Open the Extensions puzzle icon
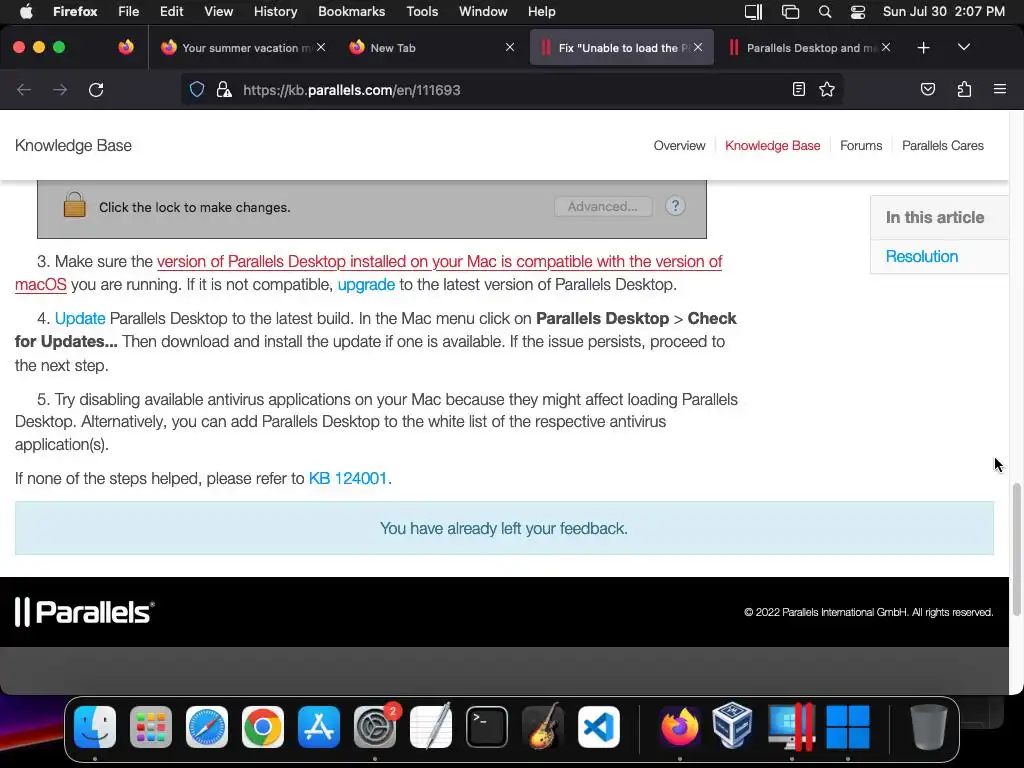Screen dimensions: 1024x768 click(x=964, y=89)
